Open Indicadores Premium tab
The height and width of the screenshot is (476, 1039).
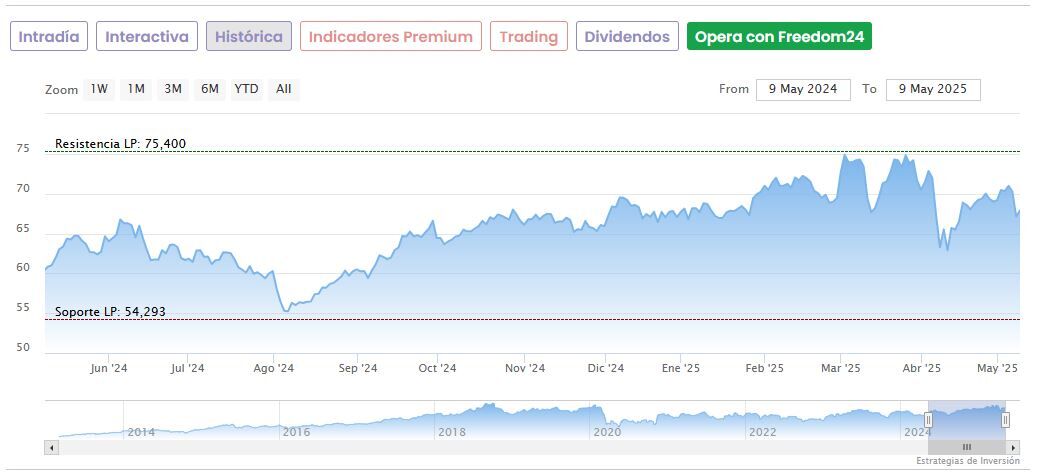point(390,37)
